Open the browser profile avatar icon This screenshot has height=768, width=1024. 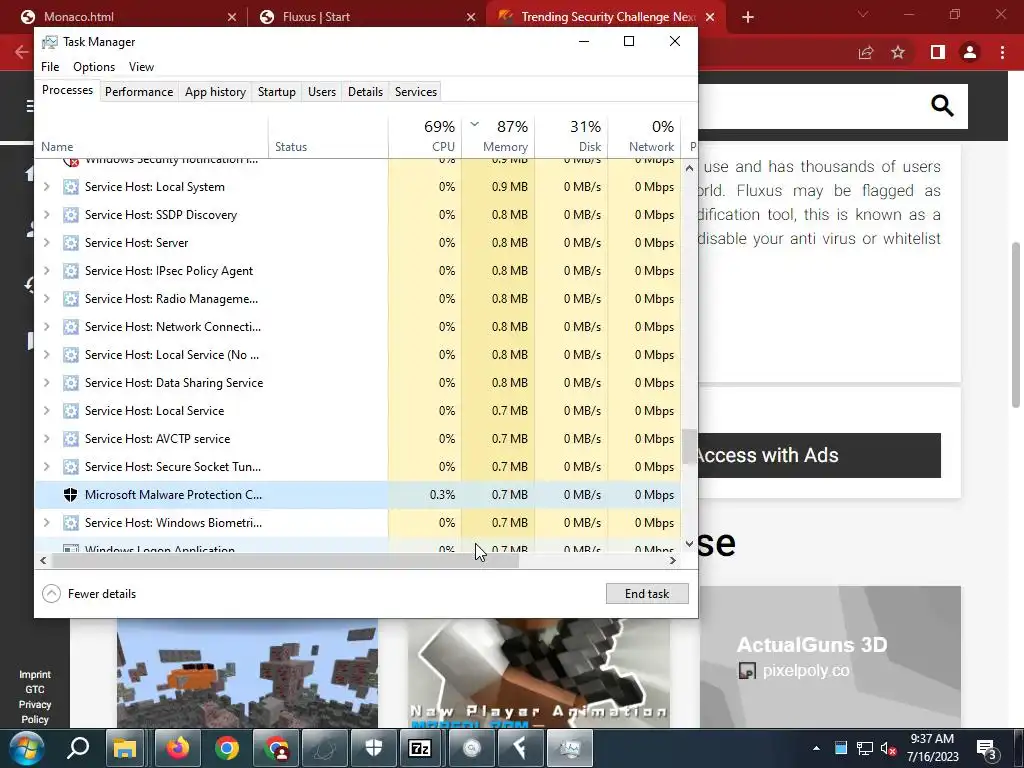970,52
